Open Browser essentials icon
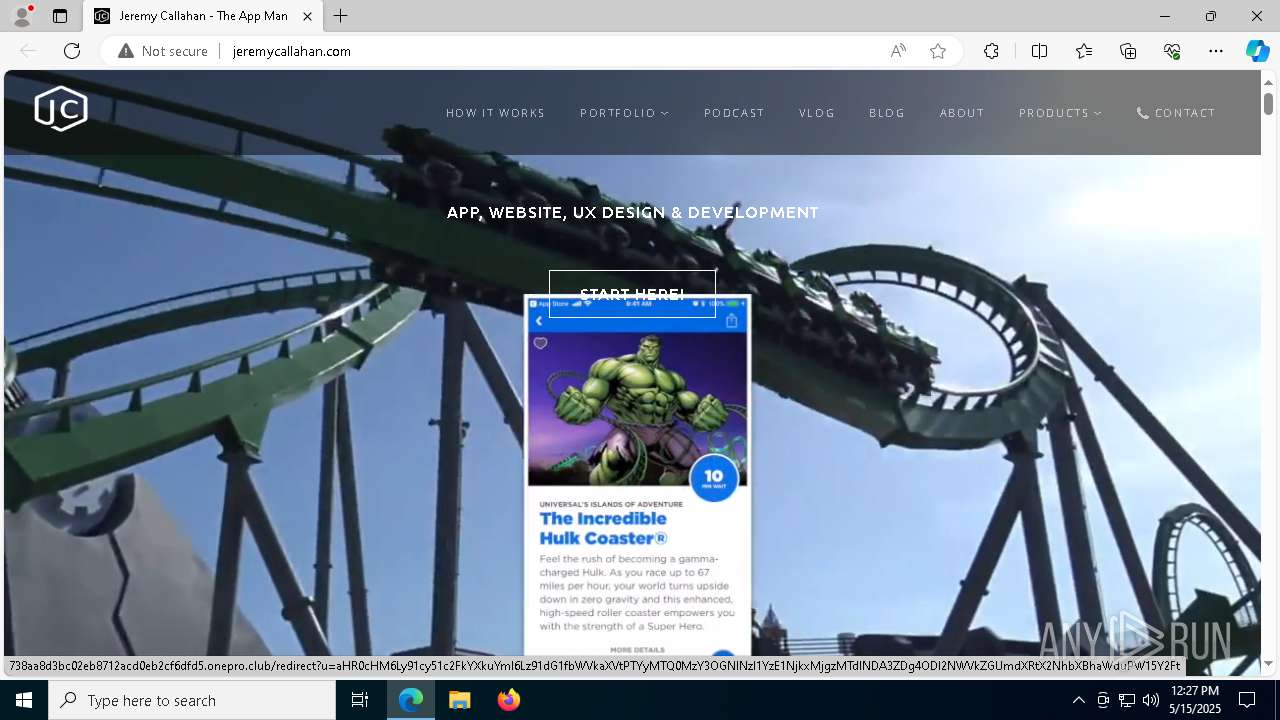Screen dimensions: 1280x720 pos(1172,51)
